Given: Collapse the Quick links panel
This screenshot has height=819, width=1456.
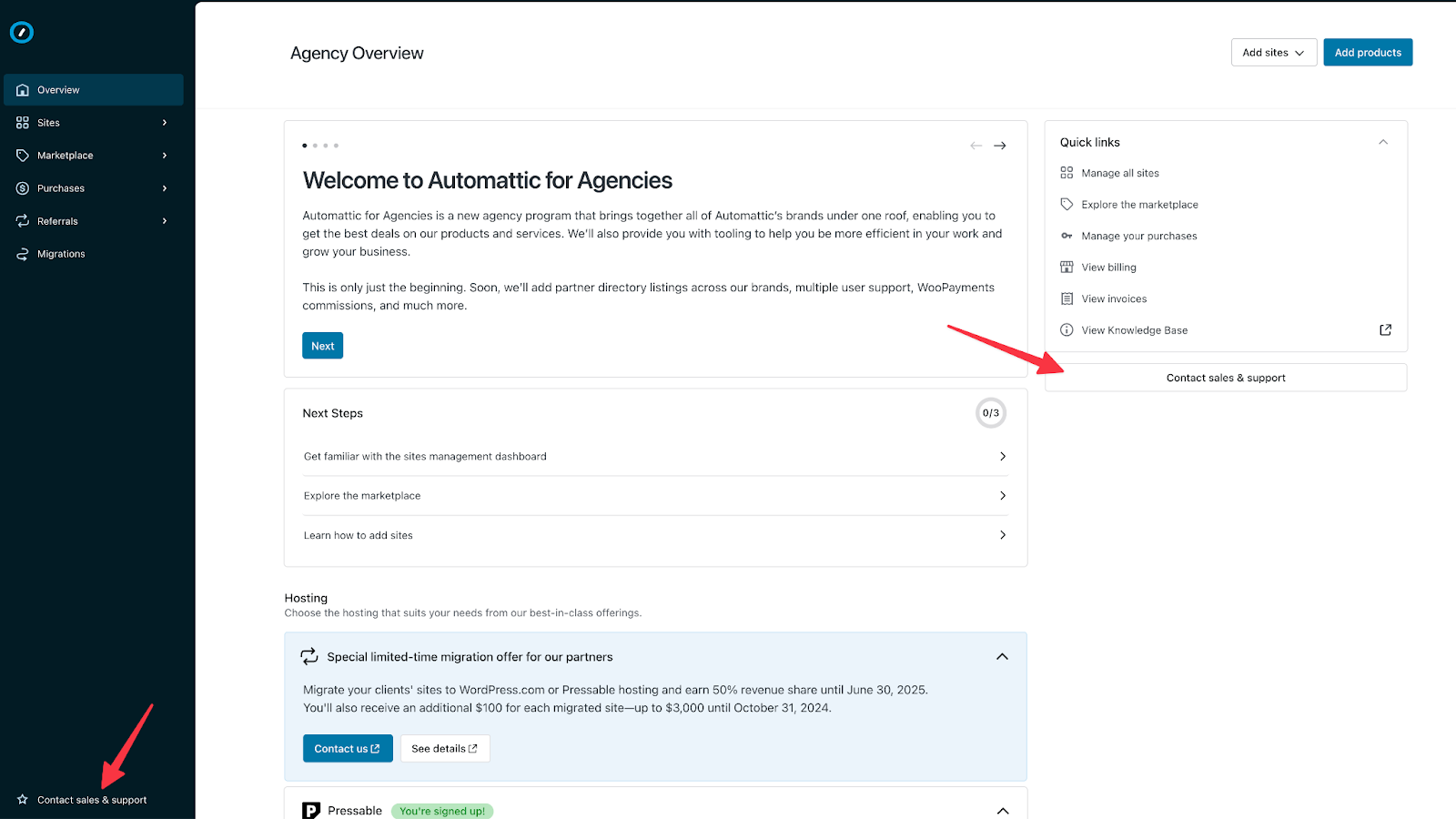Looking at the screenshot, I should [1382, 142].
